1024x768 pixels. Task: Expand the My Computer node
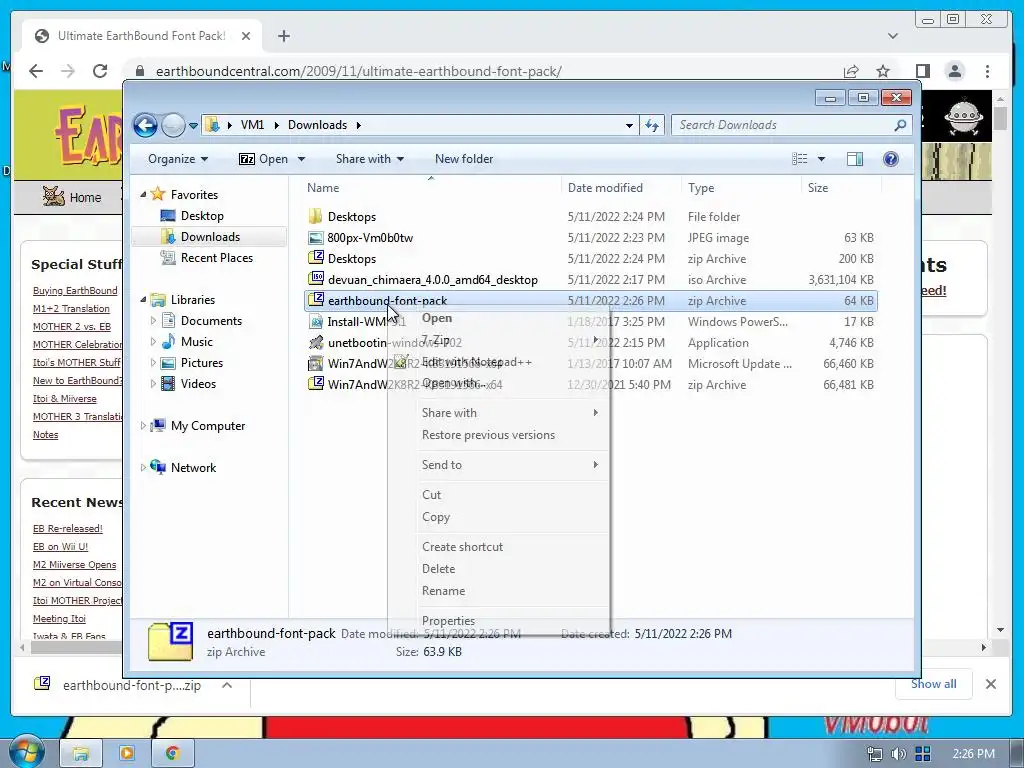pyautogui.click(x=143, y=426)
